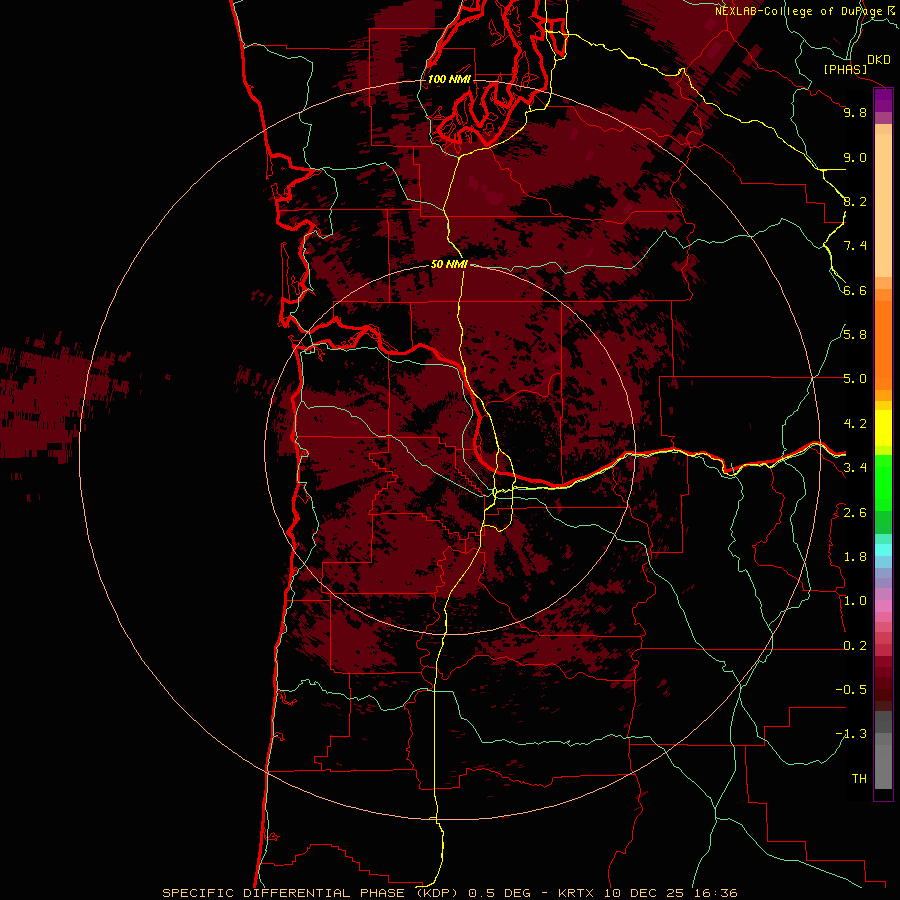Select the -0.5 legend value

coord(851,689)
